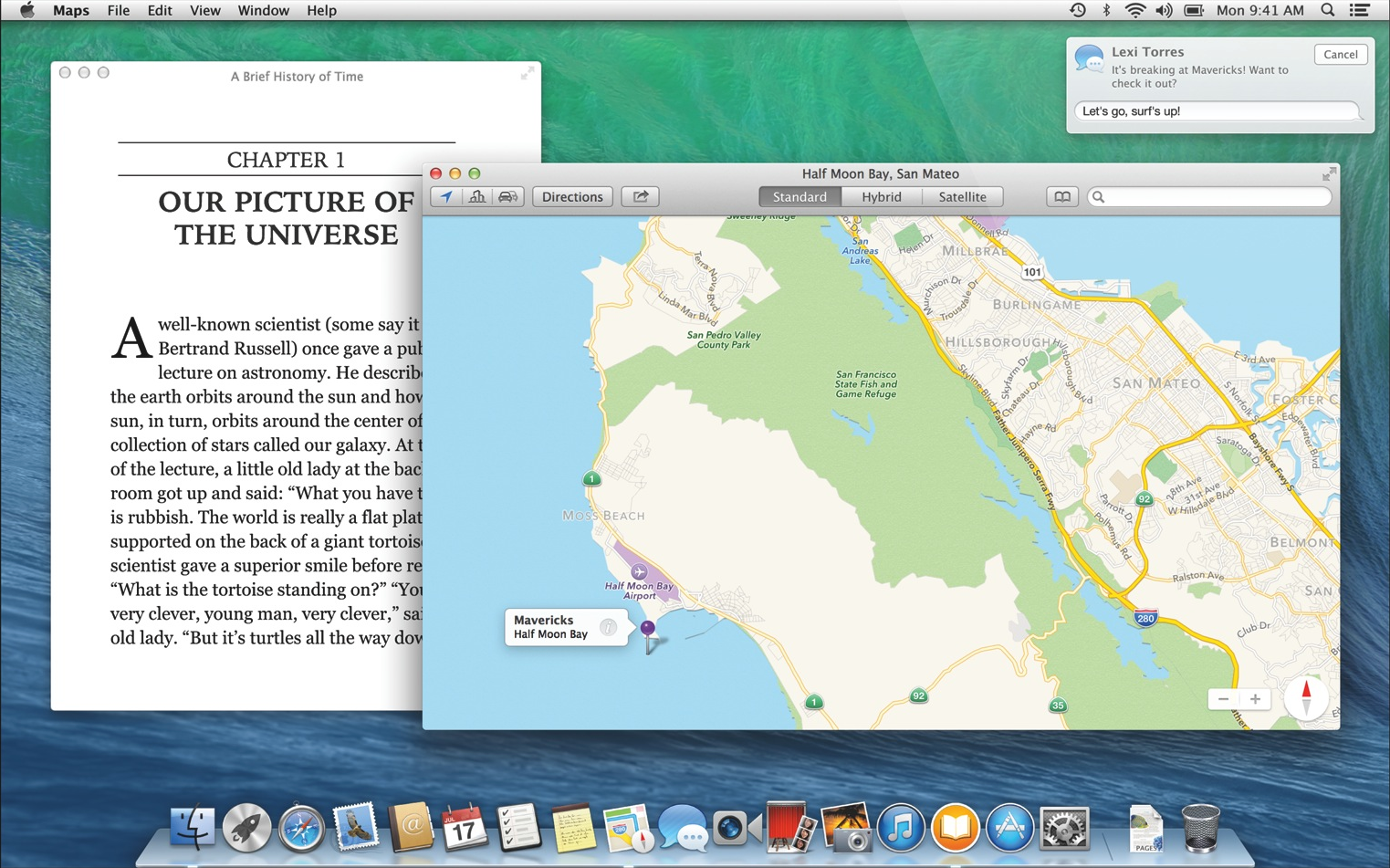Open the Window menu
The image size is (1390, 868).
coord(263,10)
